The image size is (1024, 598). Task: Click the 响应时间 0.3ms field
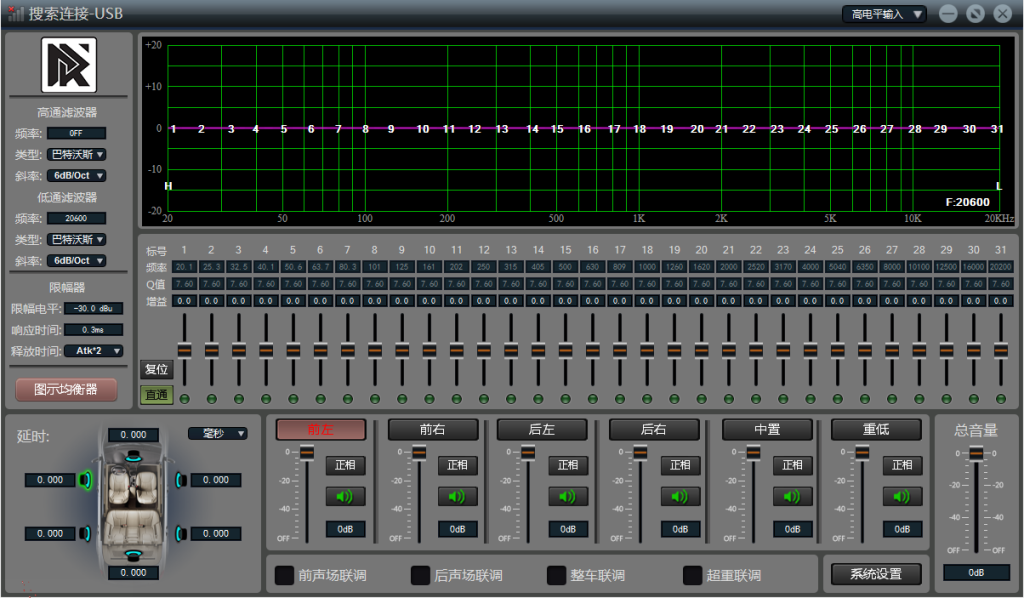coord(93,330)
